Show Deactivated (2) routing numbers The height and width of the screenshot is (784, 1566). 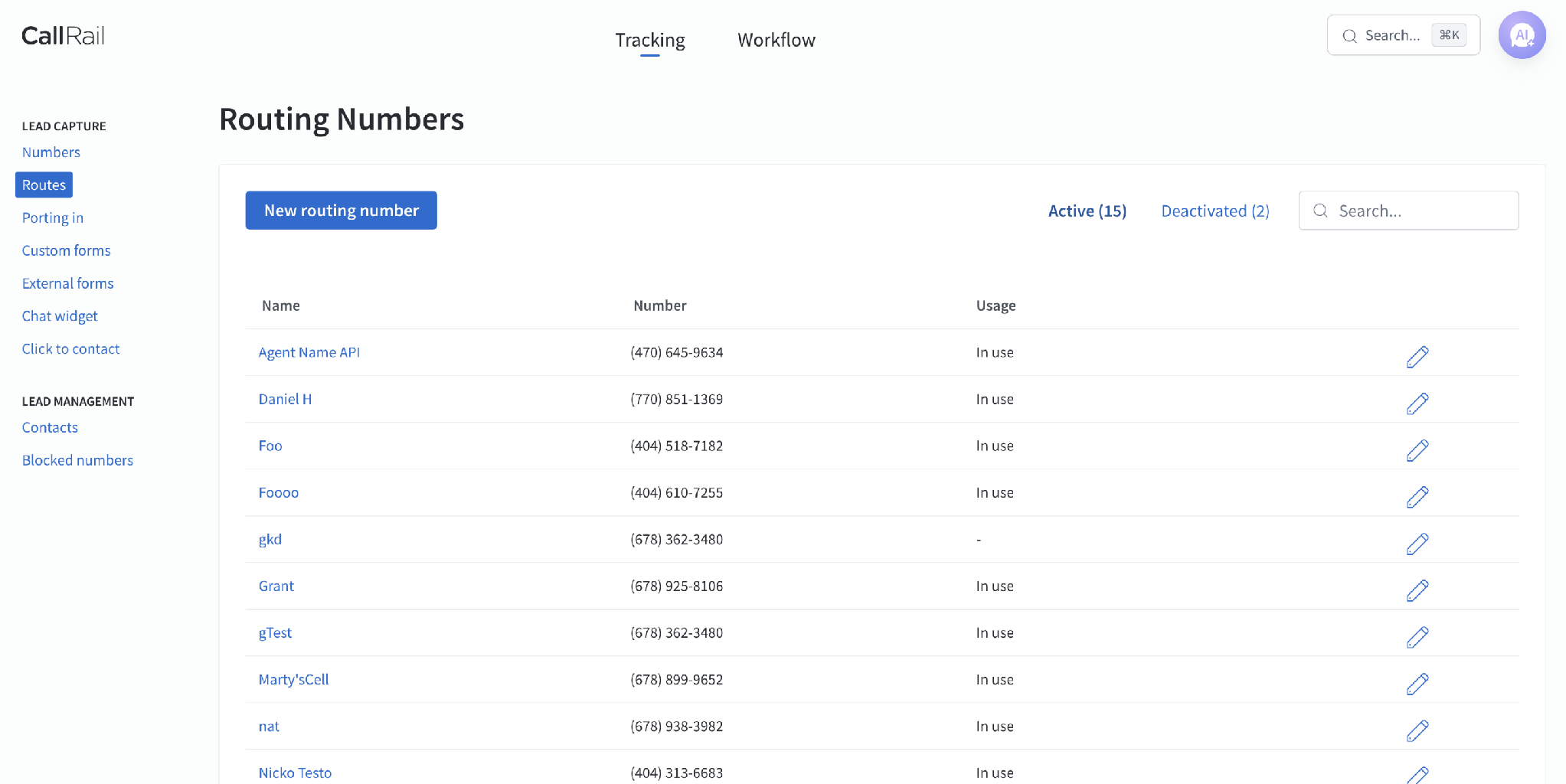(1215, 211)
